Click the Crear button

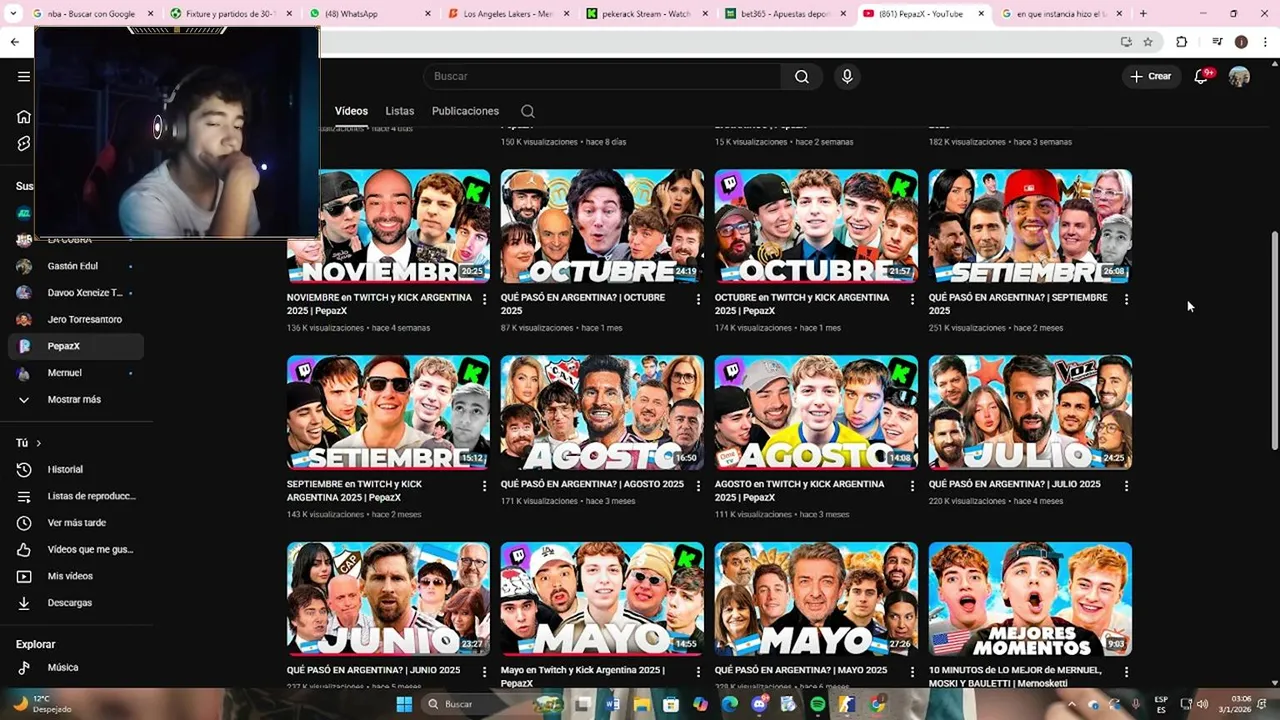click(x=1151, y=76)
